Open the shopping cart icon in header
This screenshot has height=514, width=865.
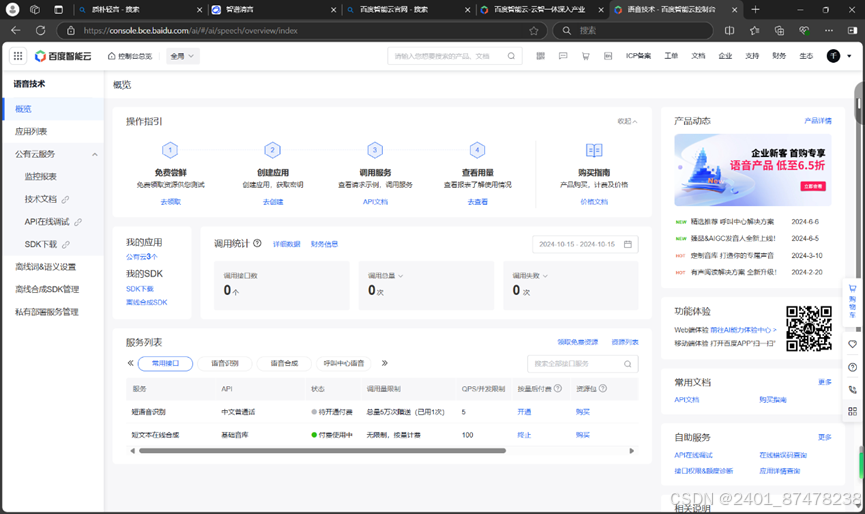pyautogui.click(x=585, y=56)
